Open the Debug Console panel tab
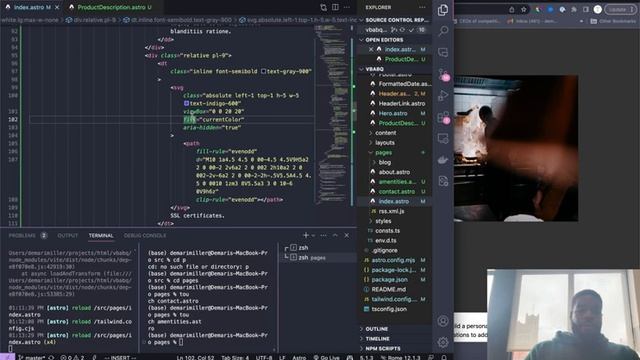Image resolution: width=640 pixels, height=360 pixels. (145, 236)
